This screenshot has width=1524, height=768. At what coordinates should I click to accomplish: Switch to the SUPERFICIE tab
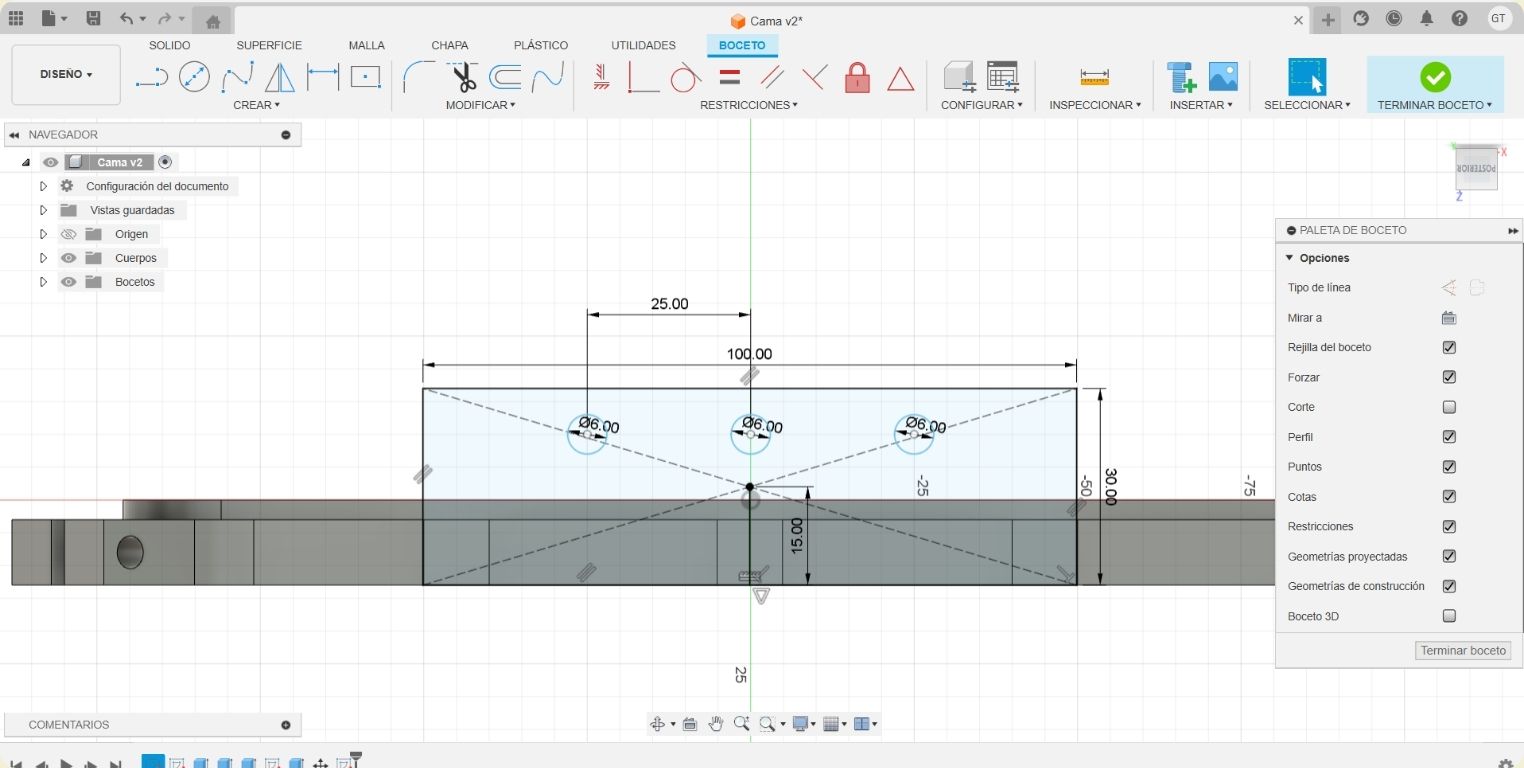(269, 45)
